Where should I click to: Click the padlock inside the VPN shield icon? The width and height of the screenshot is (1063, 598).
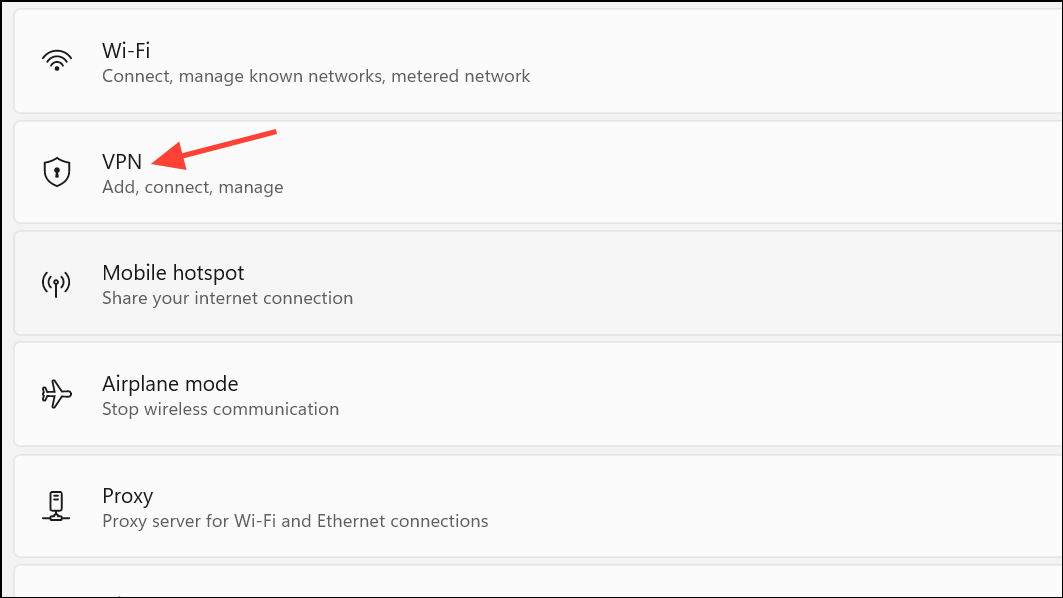[57, 172]
